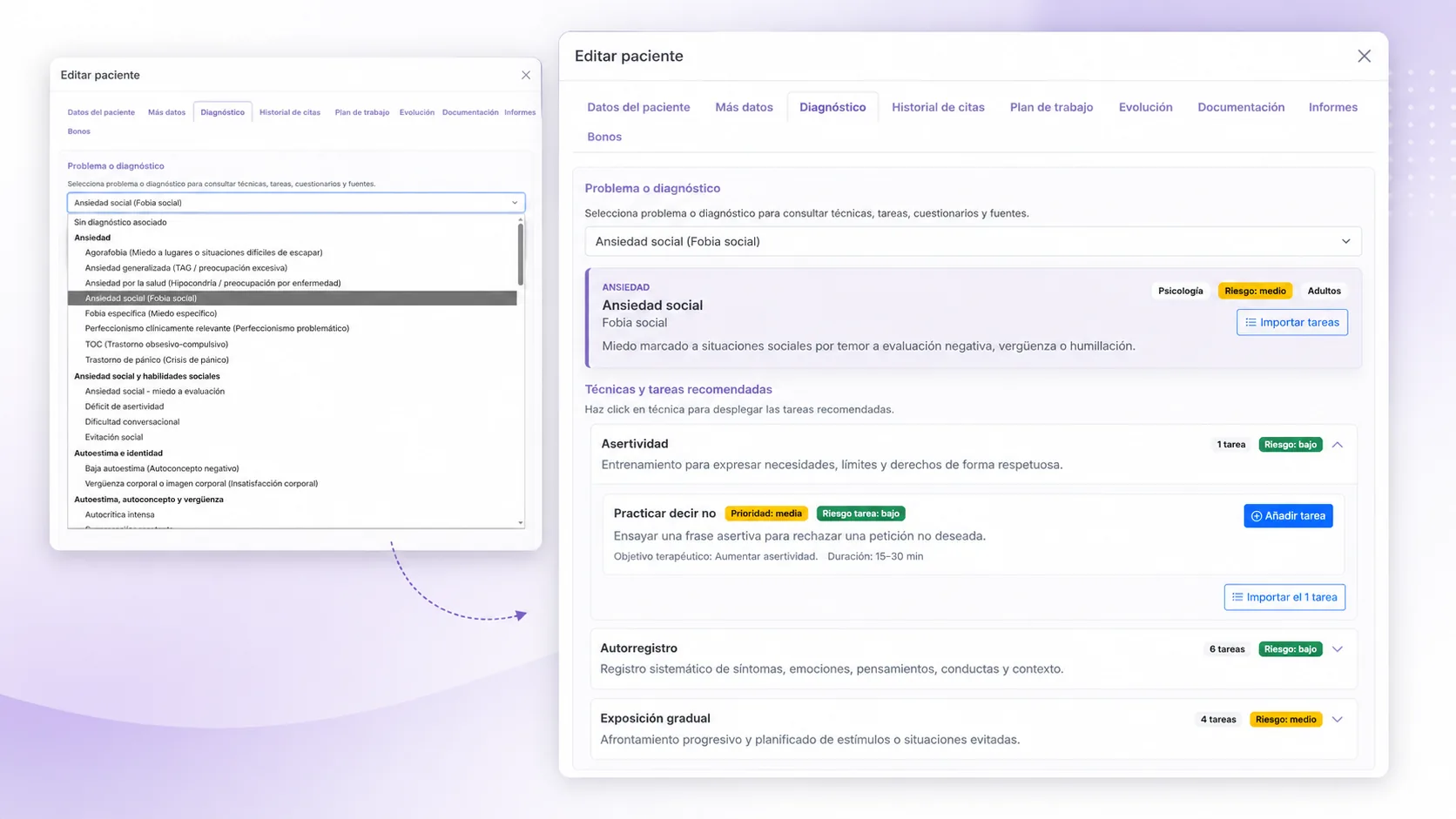Click the Practicar decir no task title
Viewport: 1456px width, 819px height.
pos(664,514)
